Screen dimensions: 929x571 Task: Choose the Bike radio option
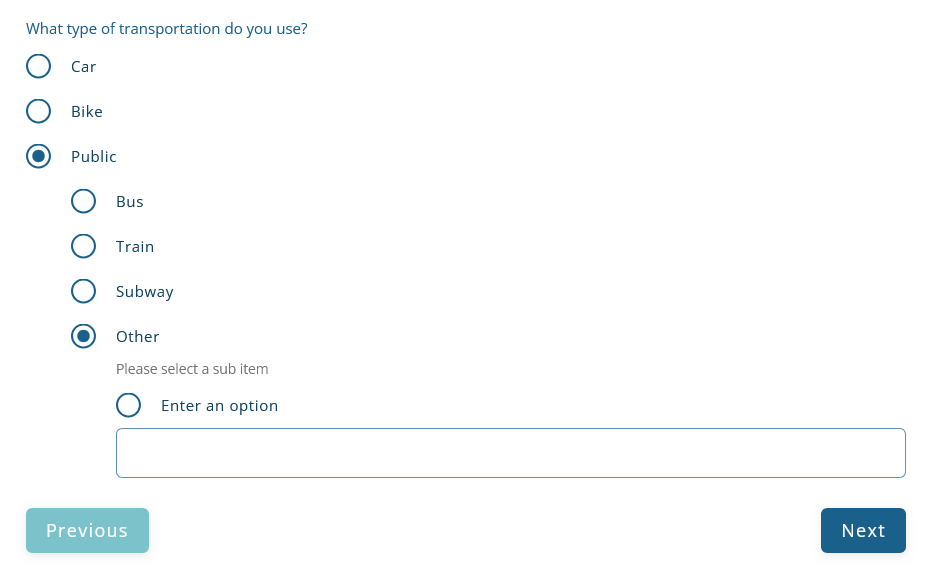pyautogui.click(x=38, y=111)
